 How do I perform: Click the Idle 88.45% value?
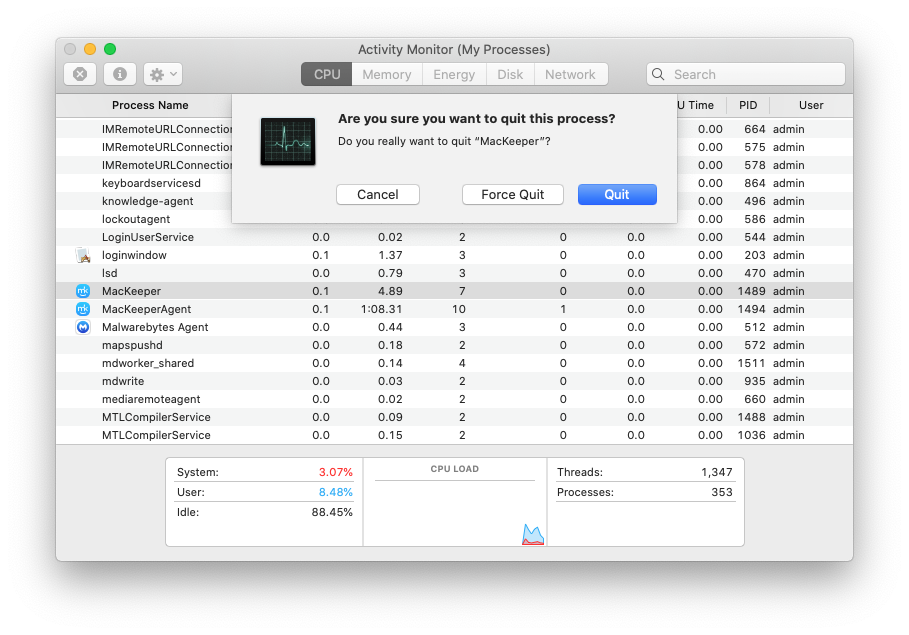coord(332,512)
